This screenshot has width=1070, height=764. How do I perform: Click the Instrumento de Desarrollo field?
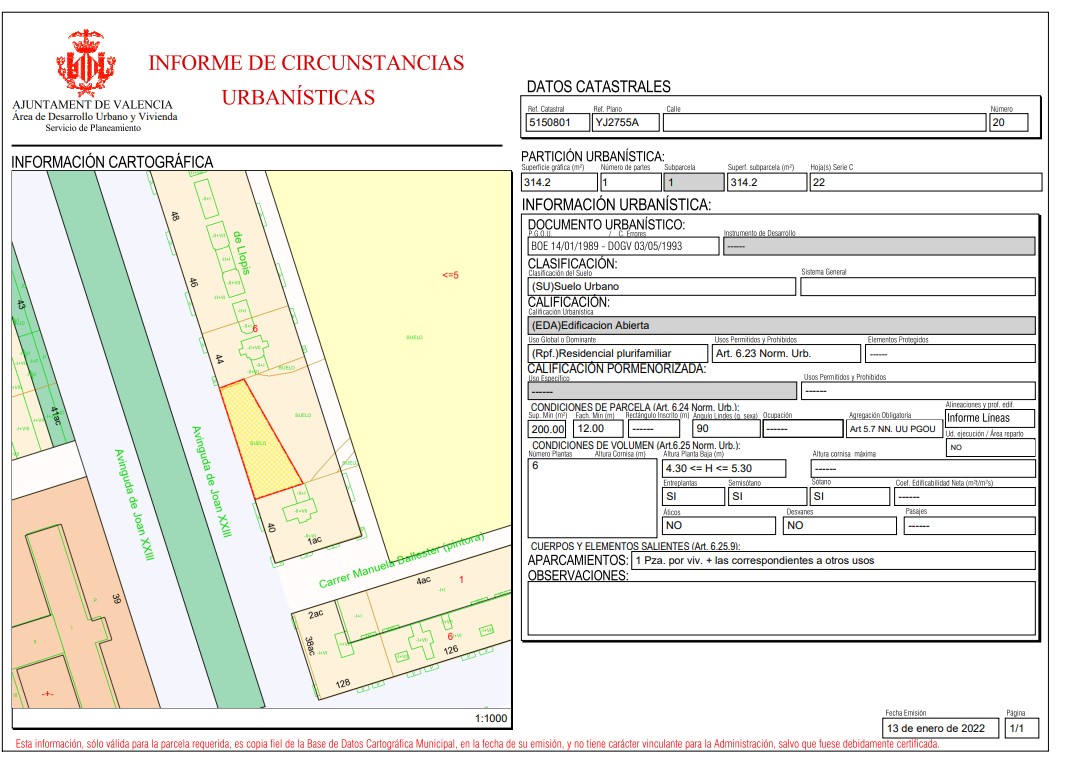pos(879,246)
